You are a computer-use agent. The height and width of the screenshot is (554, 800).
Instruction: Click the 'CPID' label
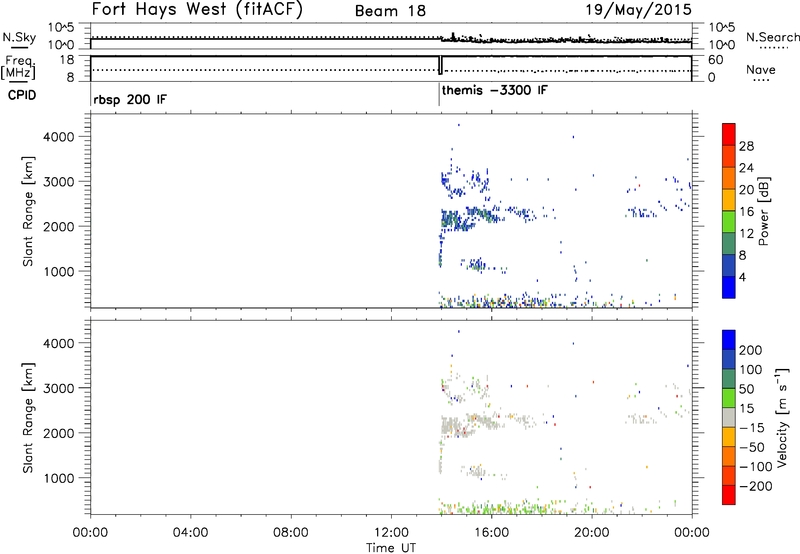click(x=22, y=95)
